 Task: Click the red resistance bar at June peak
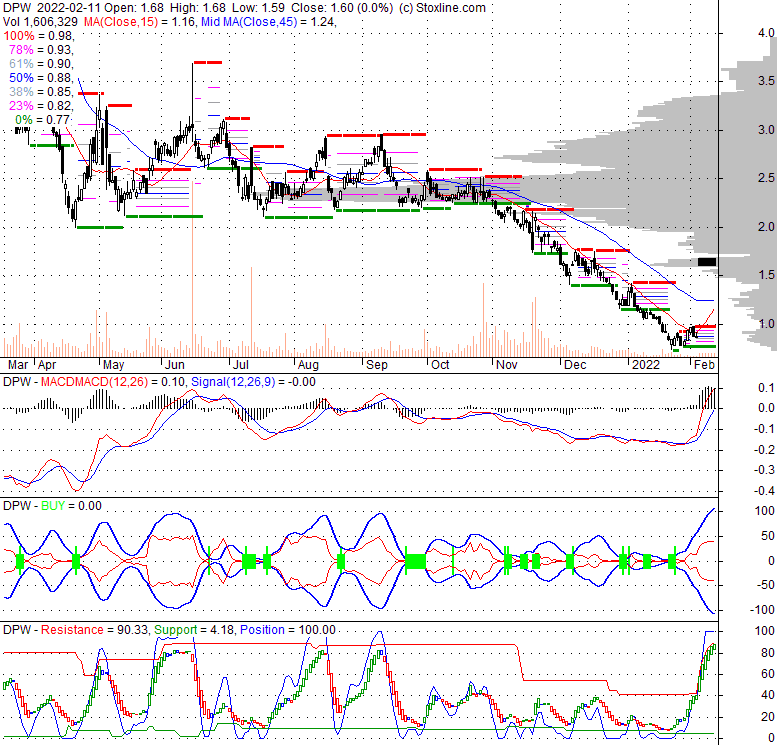point(207,62)
